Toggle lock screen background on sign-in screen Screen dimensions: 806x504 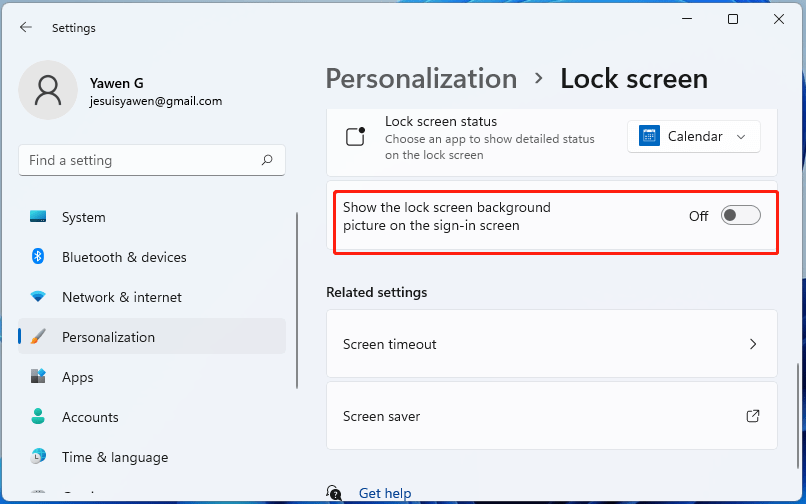point(740,215)
